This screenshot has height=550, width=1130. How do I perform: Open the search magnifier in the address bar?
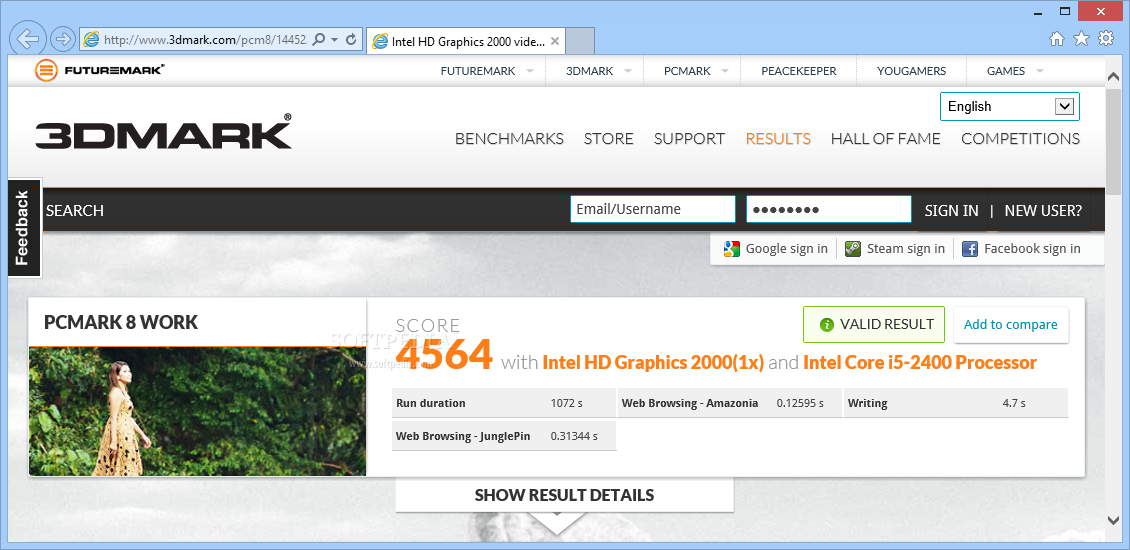(x=320, y=40)
